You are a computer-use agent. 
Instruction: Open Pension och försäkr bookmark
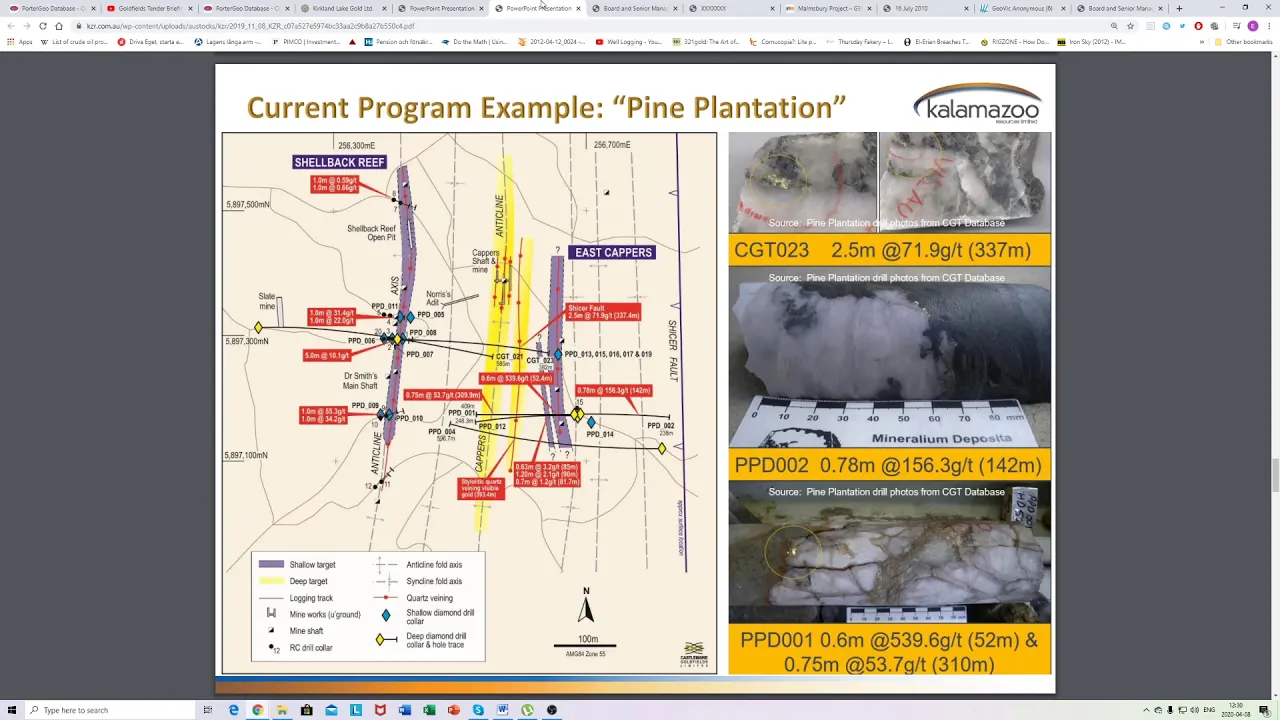[398, 42]
